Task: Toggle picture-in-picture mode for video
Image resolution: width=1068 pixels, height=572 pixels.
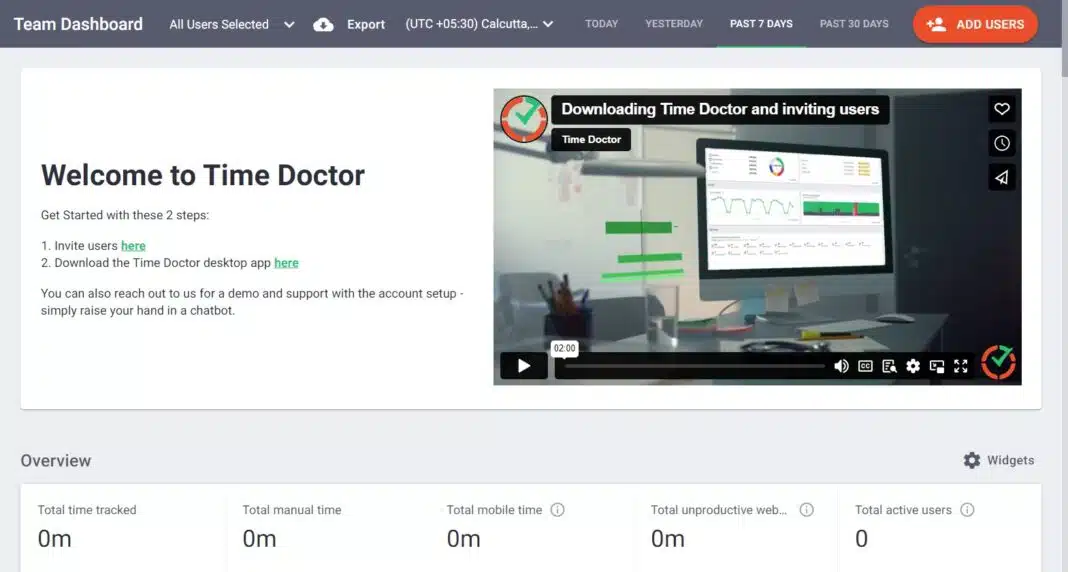Action: click(937, 366)
